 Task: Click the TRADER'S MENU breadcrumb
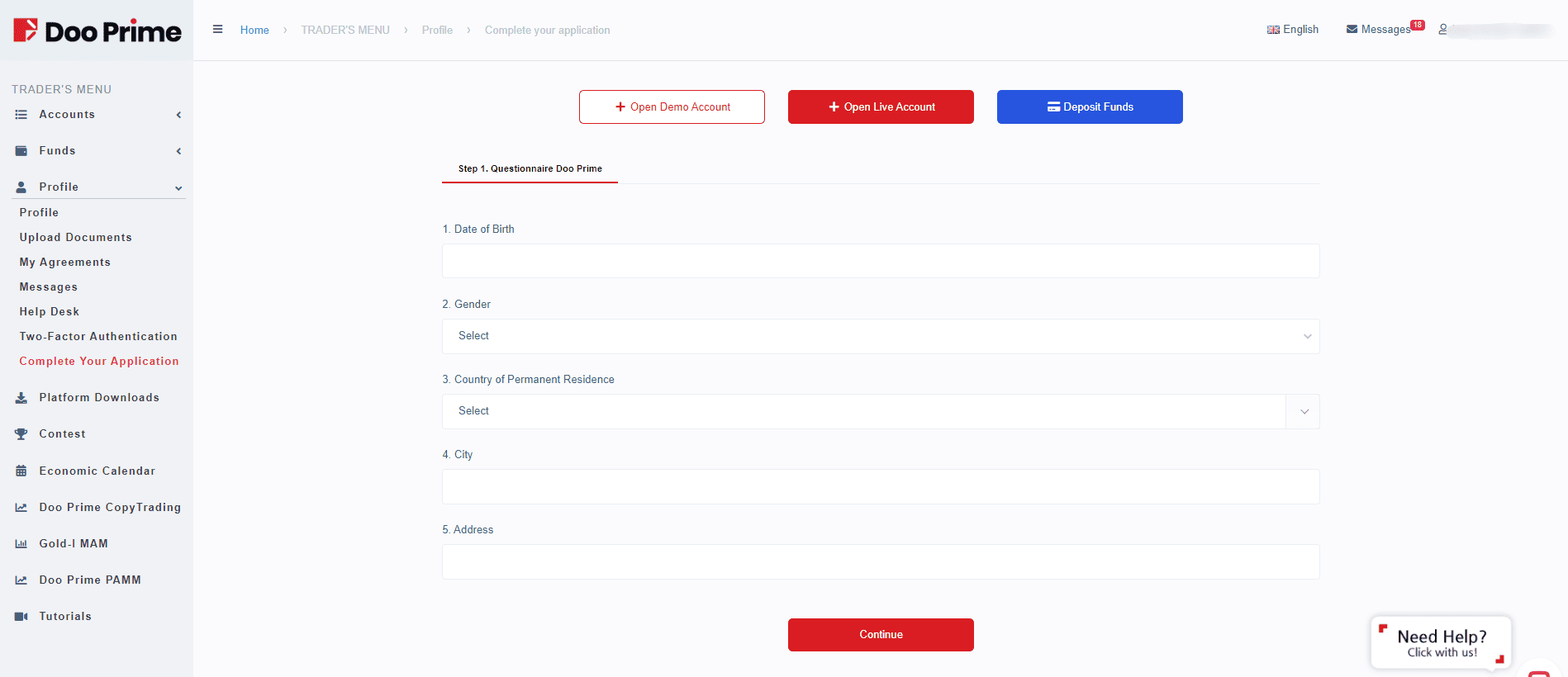pyautogui.click(x=345, y=30)
